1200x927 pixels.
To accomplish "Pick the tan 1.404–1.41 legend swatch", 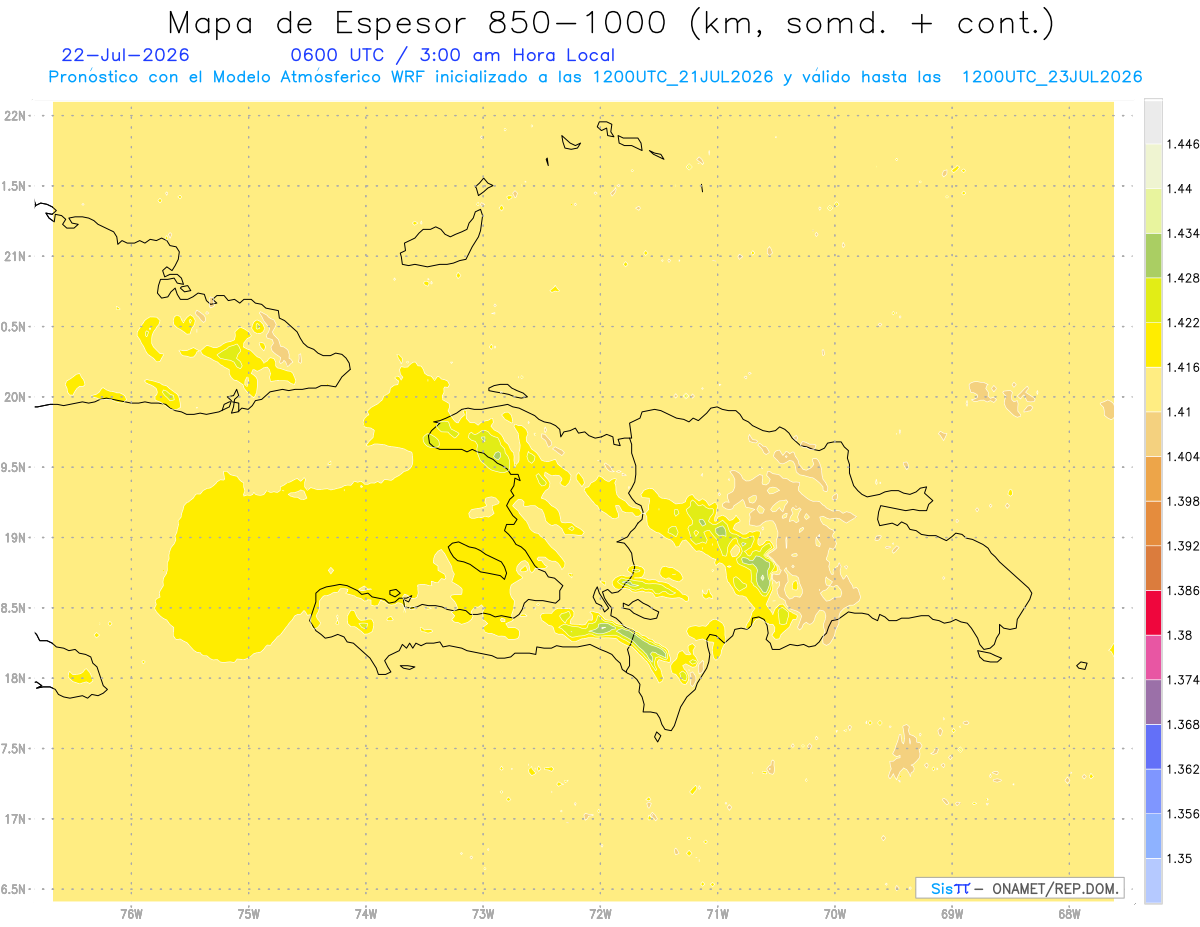I will coord(1153,434).
